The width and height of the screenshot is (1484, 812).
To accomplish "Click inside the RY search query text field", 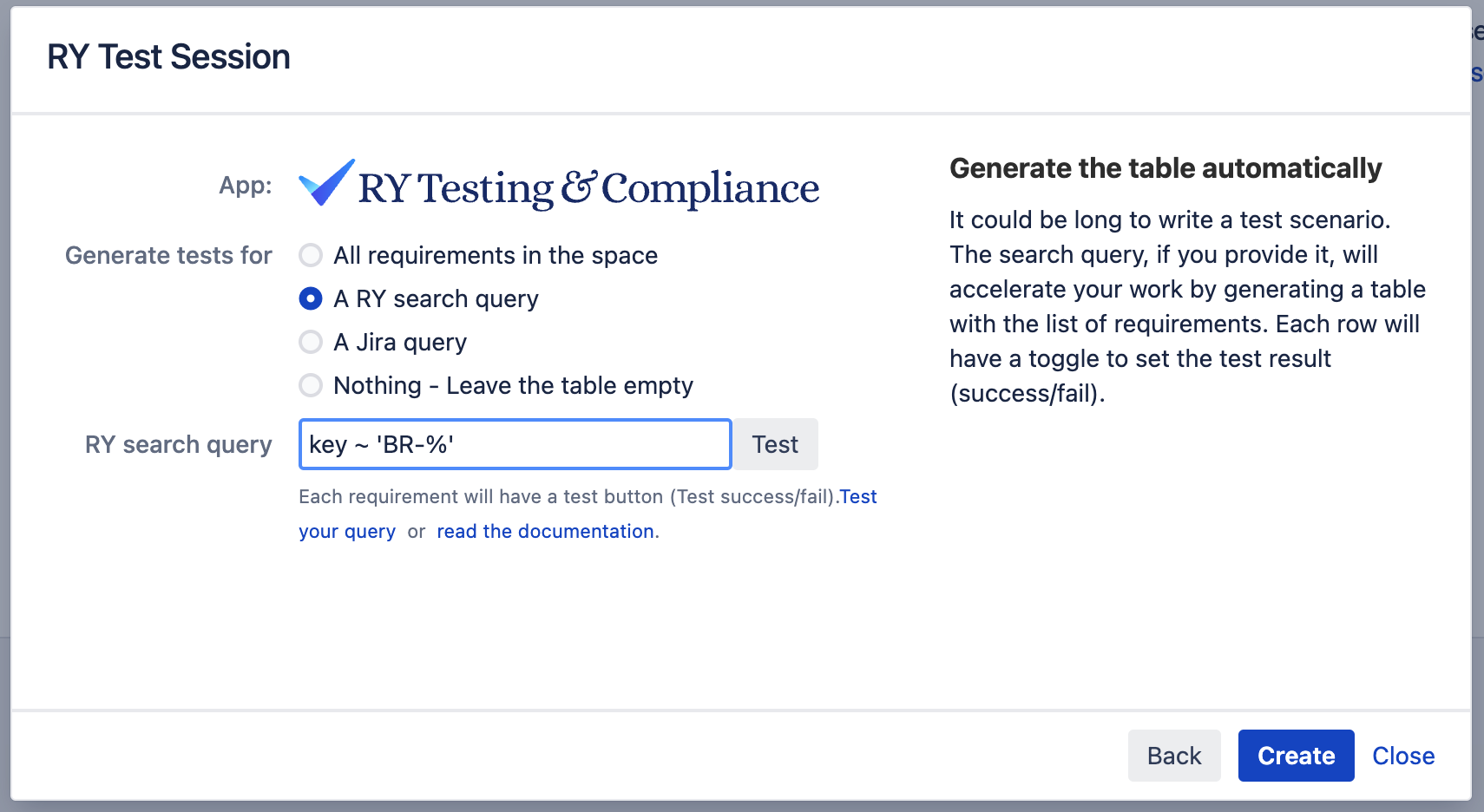I will pyautogui.click(x=515, y=444).
